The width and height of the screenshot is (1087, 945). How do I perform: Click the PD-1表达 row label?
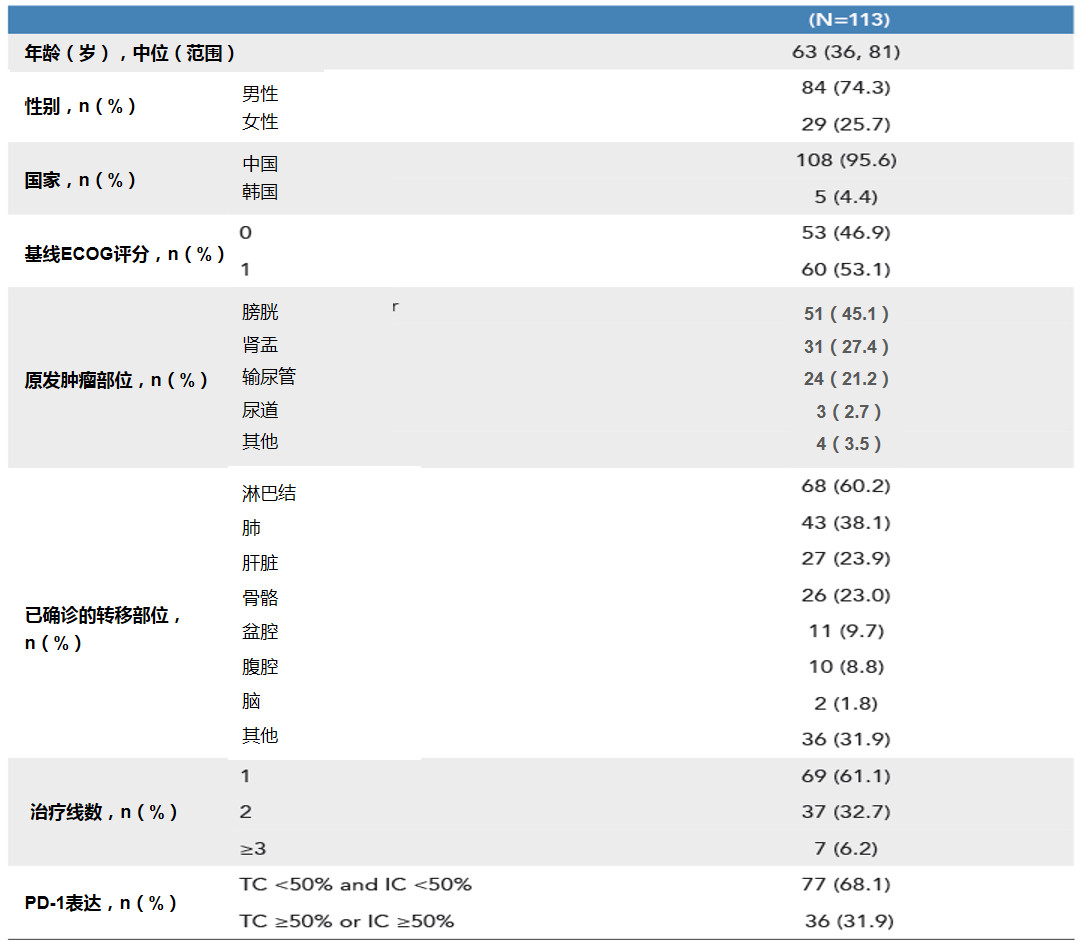click(101, 903)
